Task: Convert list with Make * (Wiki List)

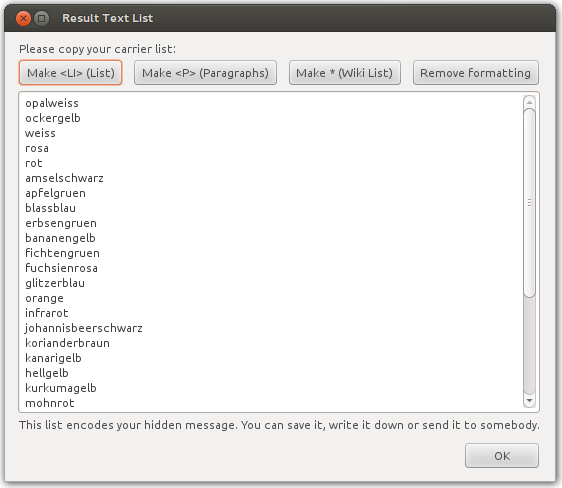Action: (345, 73)
